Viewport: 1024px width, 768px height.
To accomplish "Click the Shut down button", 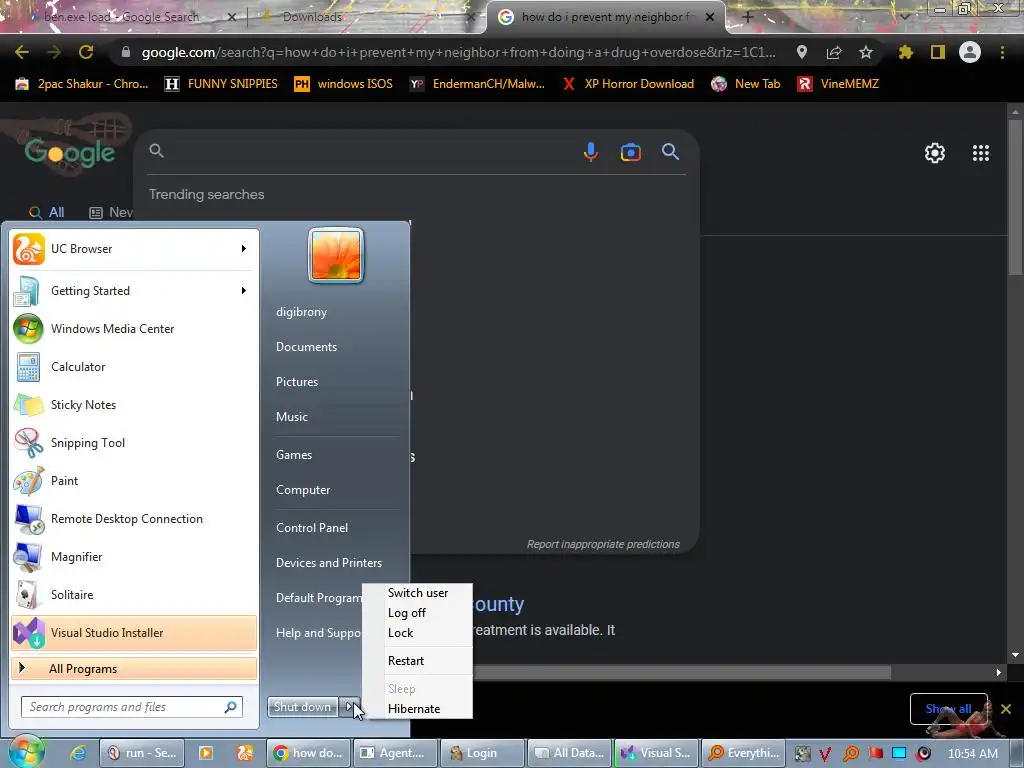I will point(303,707).
